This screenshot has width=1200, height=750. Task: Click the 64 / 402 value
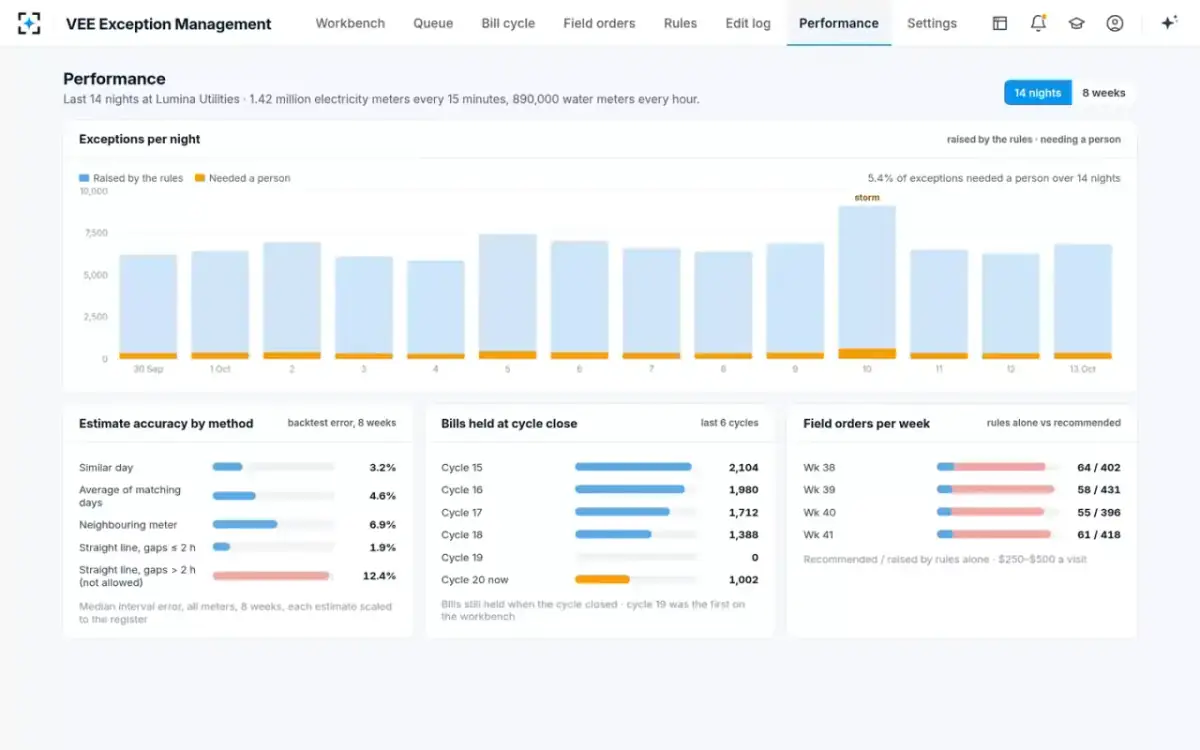coord(1099,467)
